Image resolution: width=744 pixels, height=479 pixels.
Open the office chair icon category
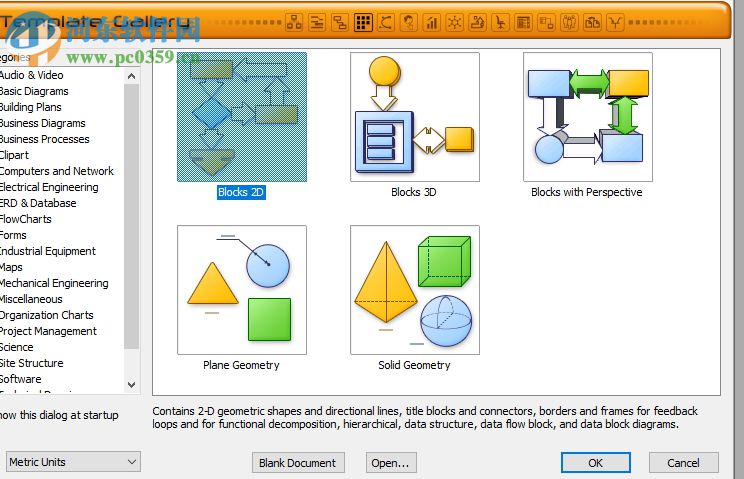click(x=500, y=22)
